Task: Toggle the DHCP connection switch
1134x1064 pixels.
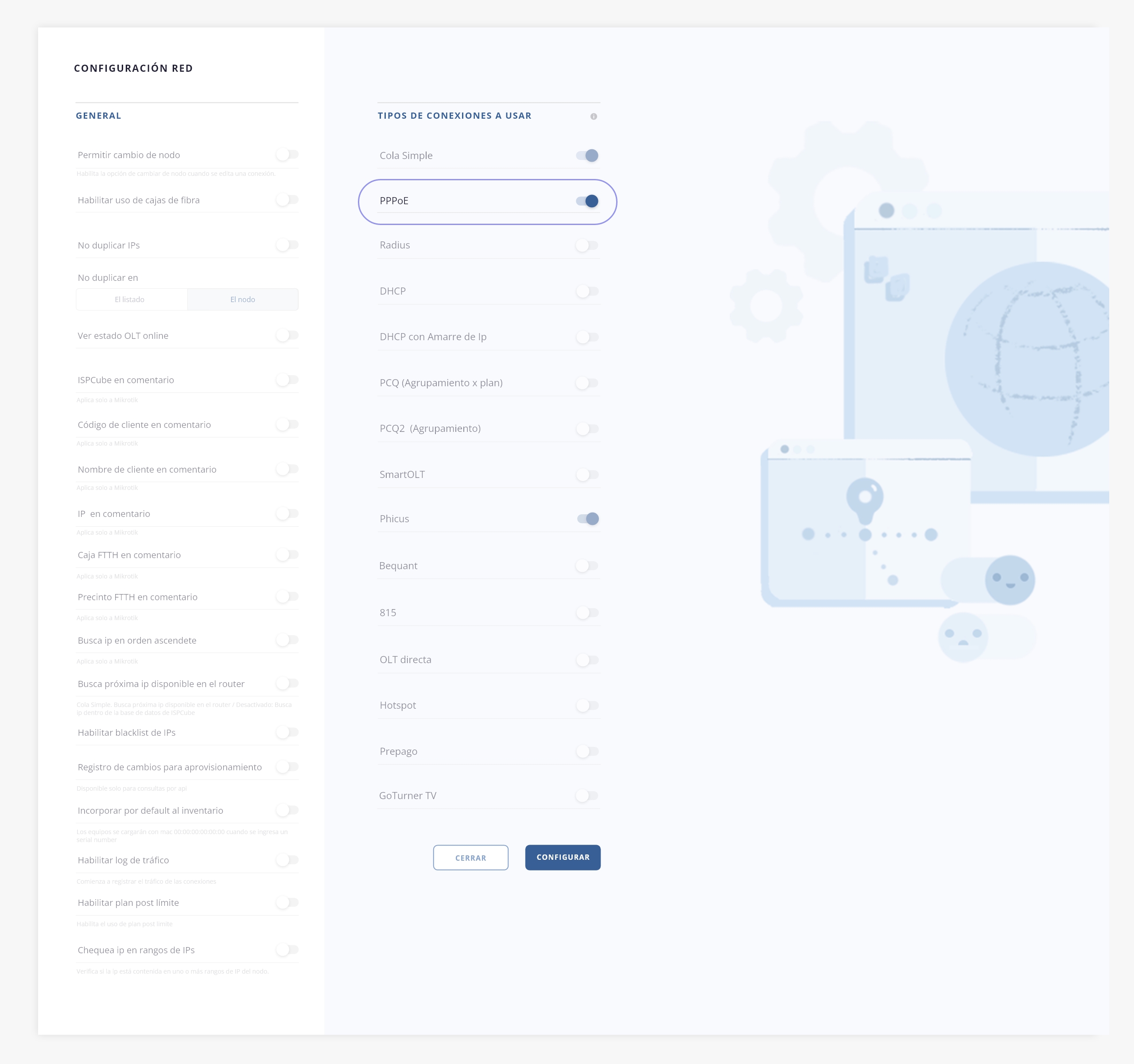Action: 587,291
